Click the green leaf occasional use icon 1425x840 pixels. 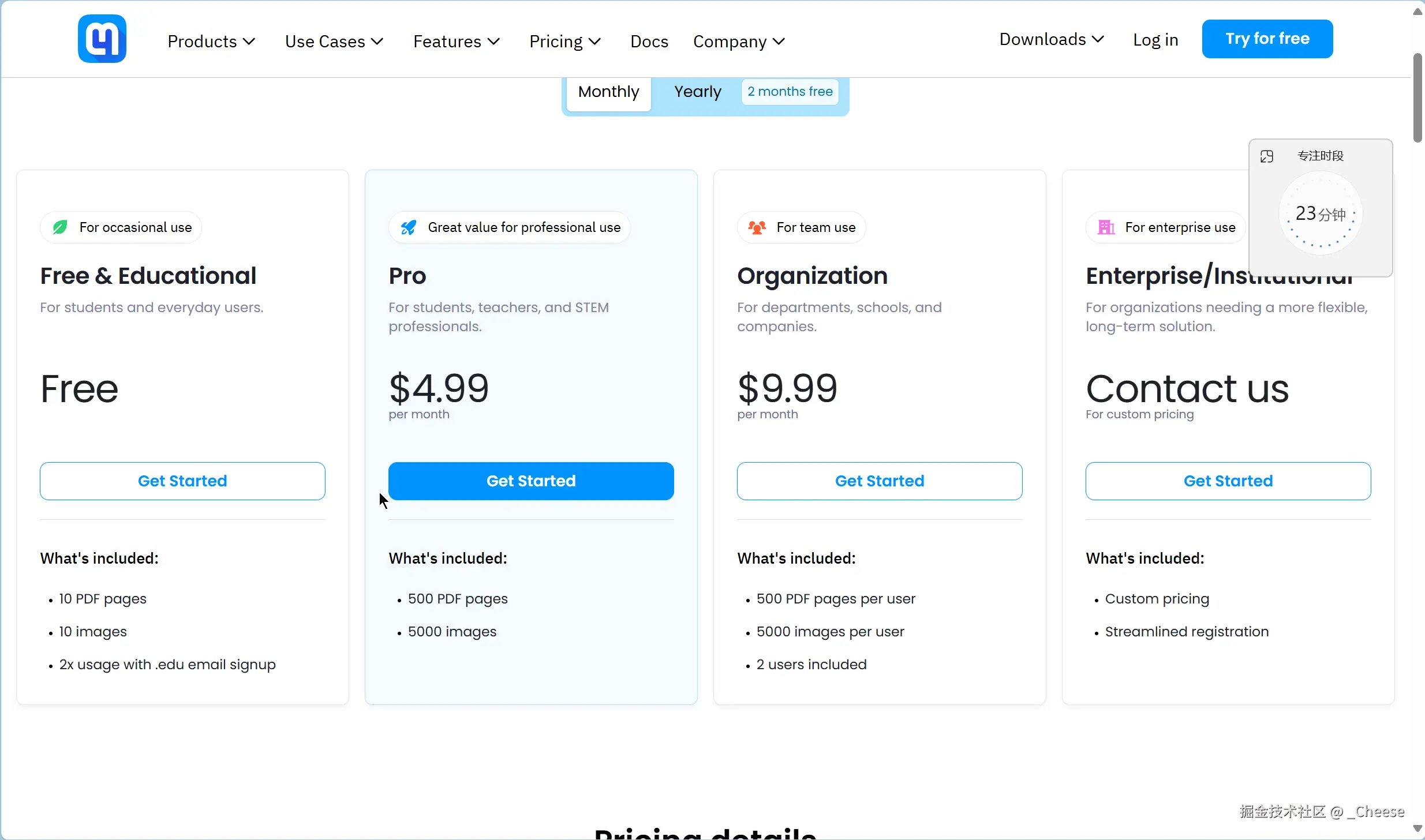(60, 227)
